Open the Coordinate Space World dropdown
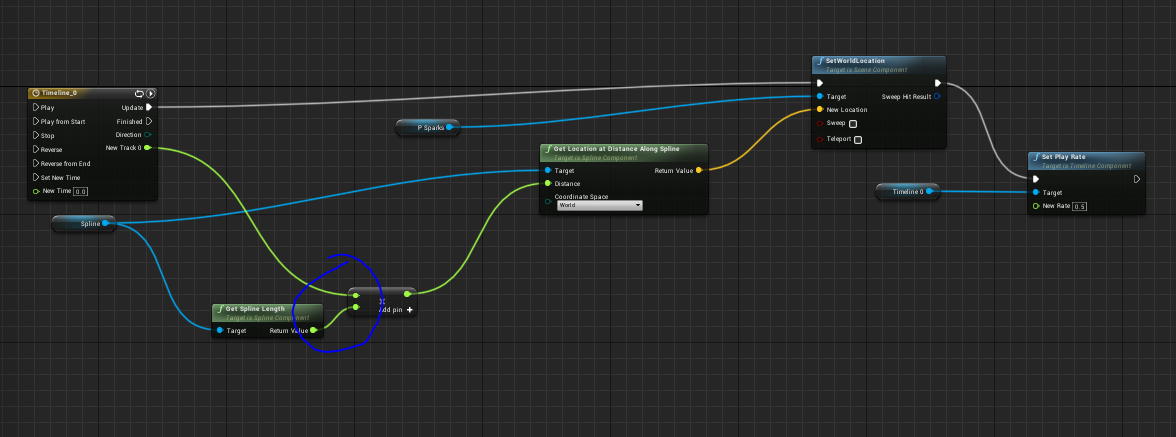 [599, 205]
